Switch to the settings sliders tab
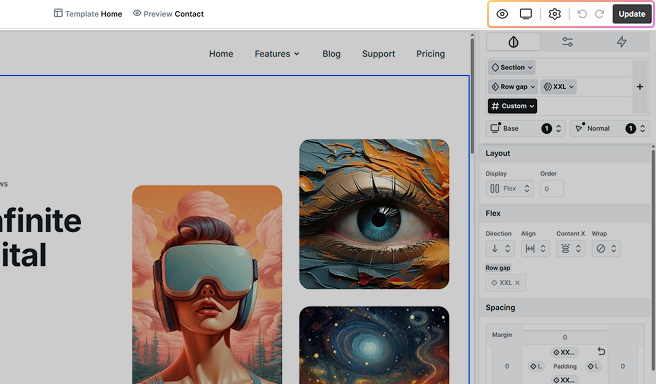 click(x=567, y=42)
